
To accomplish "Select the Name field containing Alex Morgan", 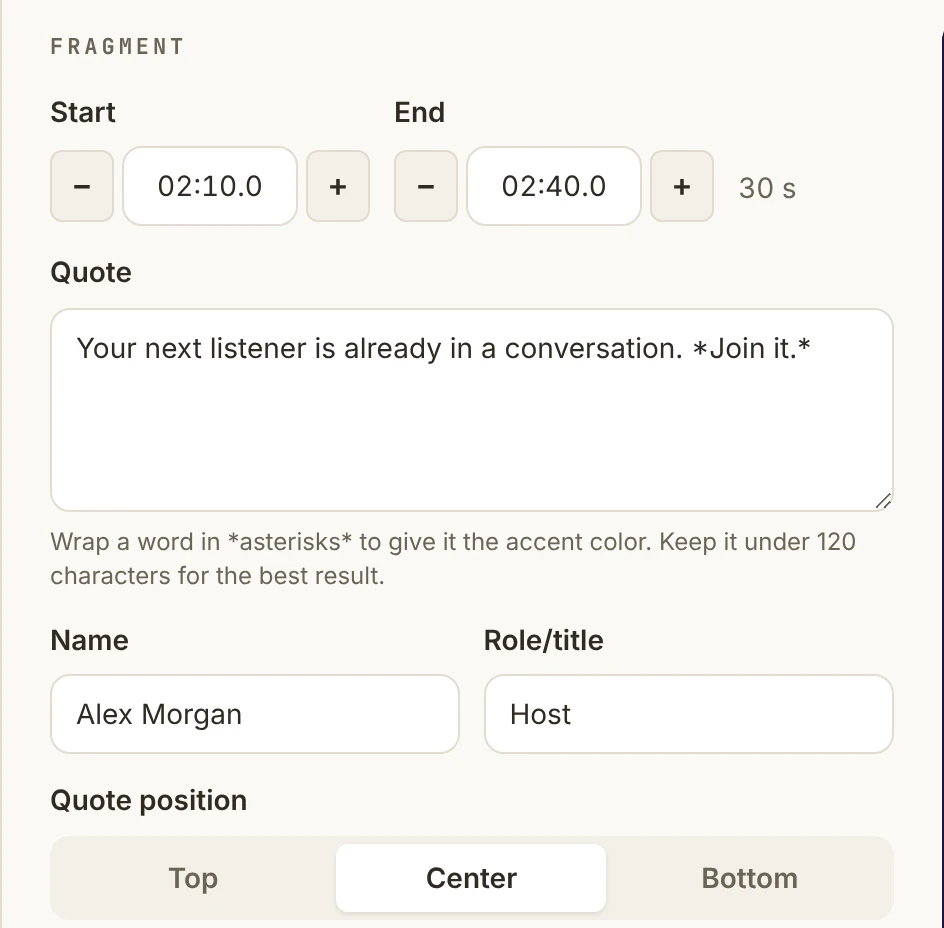I will [x=255, y=714].
